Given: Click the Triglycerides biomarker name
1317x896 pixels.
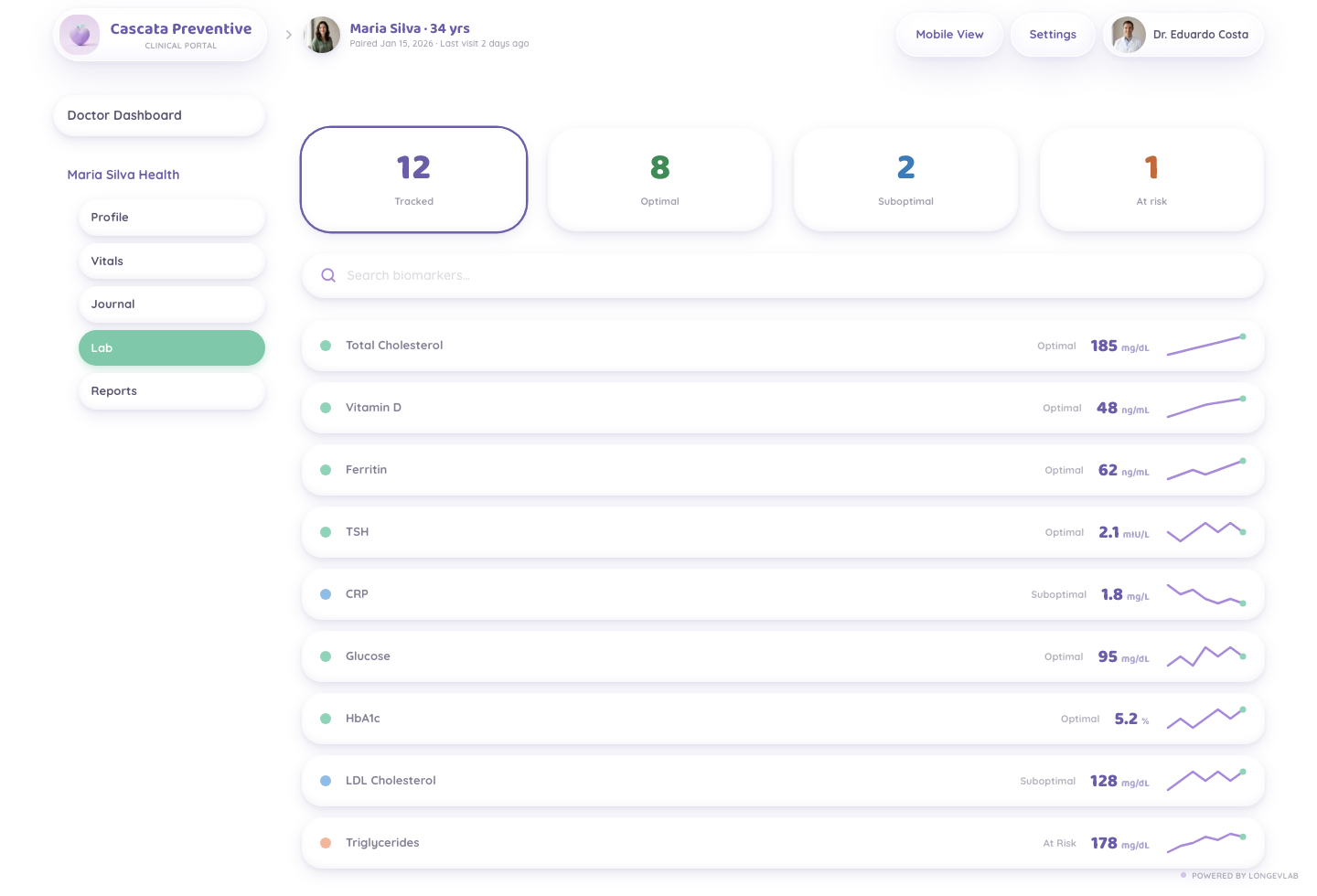Looking at the screenshot, I should tap(382, 843).
